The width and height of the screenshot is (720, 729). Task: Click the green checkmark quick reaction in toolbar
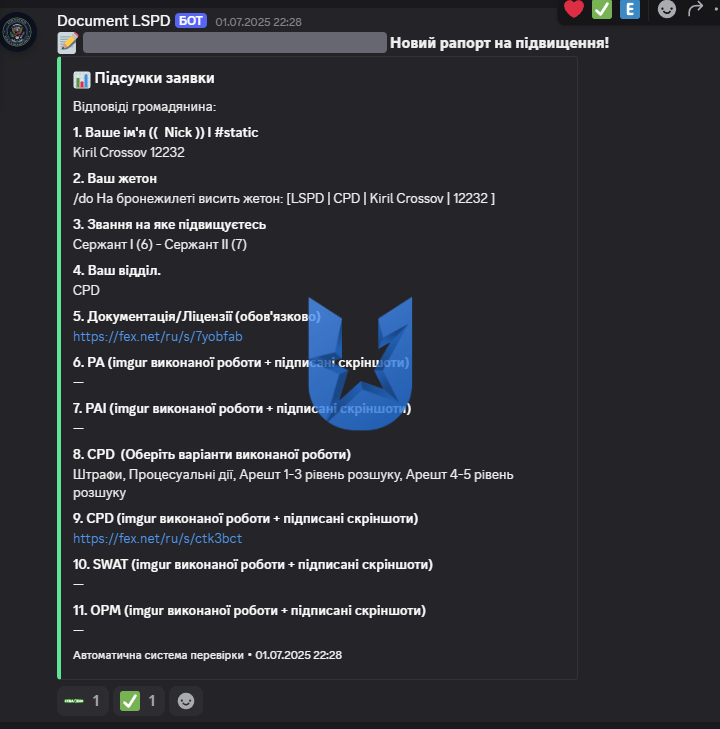coord(601,9)
